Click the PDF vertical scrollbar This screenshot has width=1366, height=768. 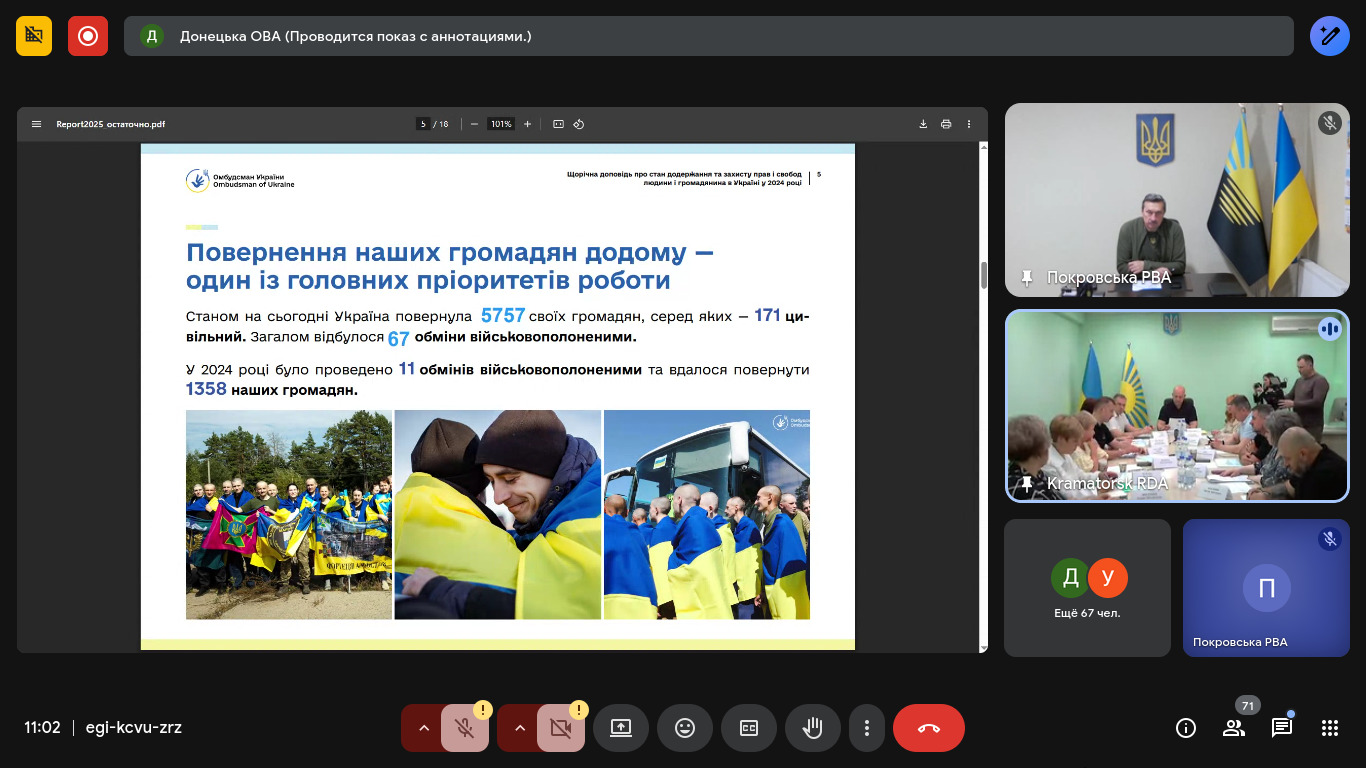(x=984, y=275)
